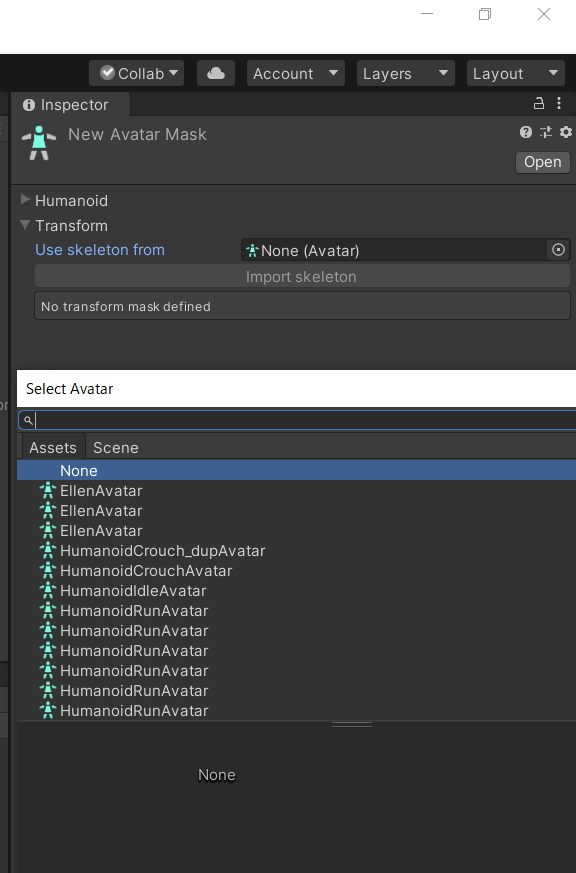
Task: Click the cloud services icon
Action: point(216,73)
